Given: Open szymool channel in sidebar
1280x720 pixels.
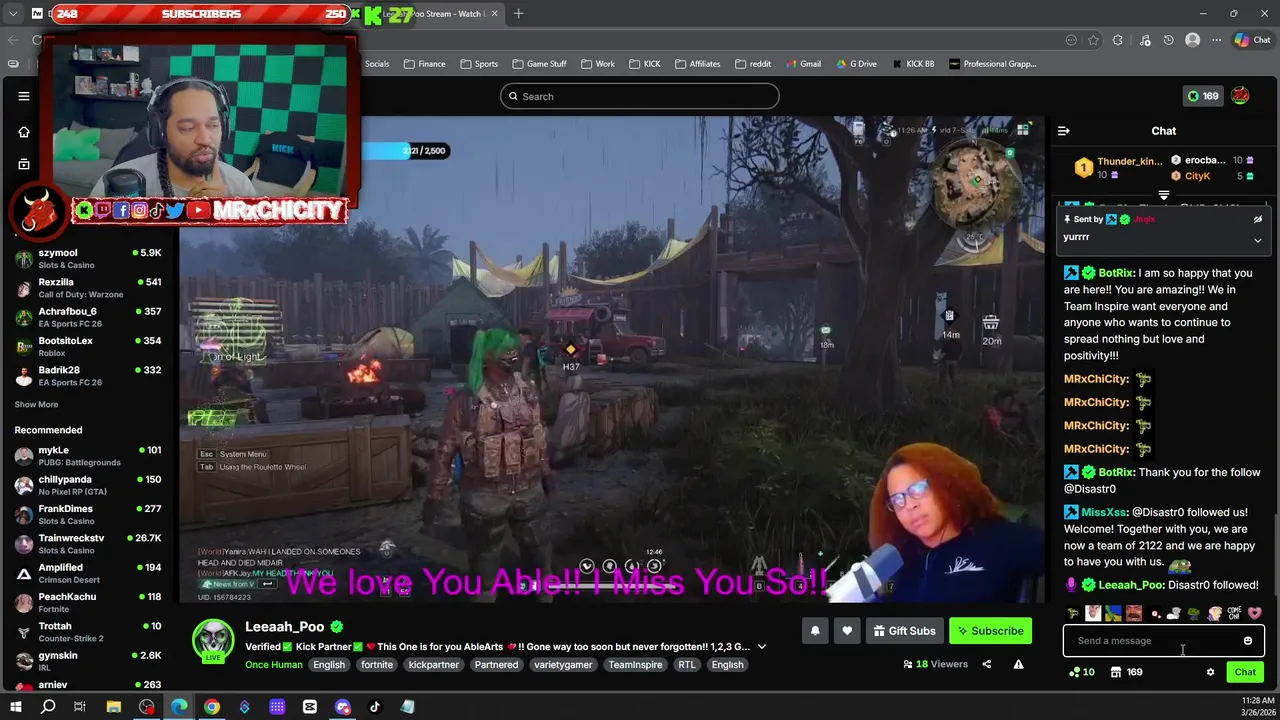Looking at the screenshot, I should pyautogui.click(x=88, y=259).
